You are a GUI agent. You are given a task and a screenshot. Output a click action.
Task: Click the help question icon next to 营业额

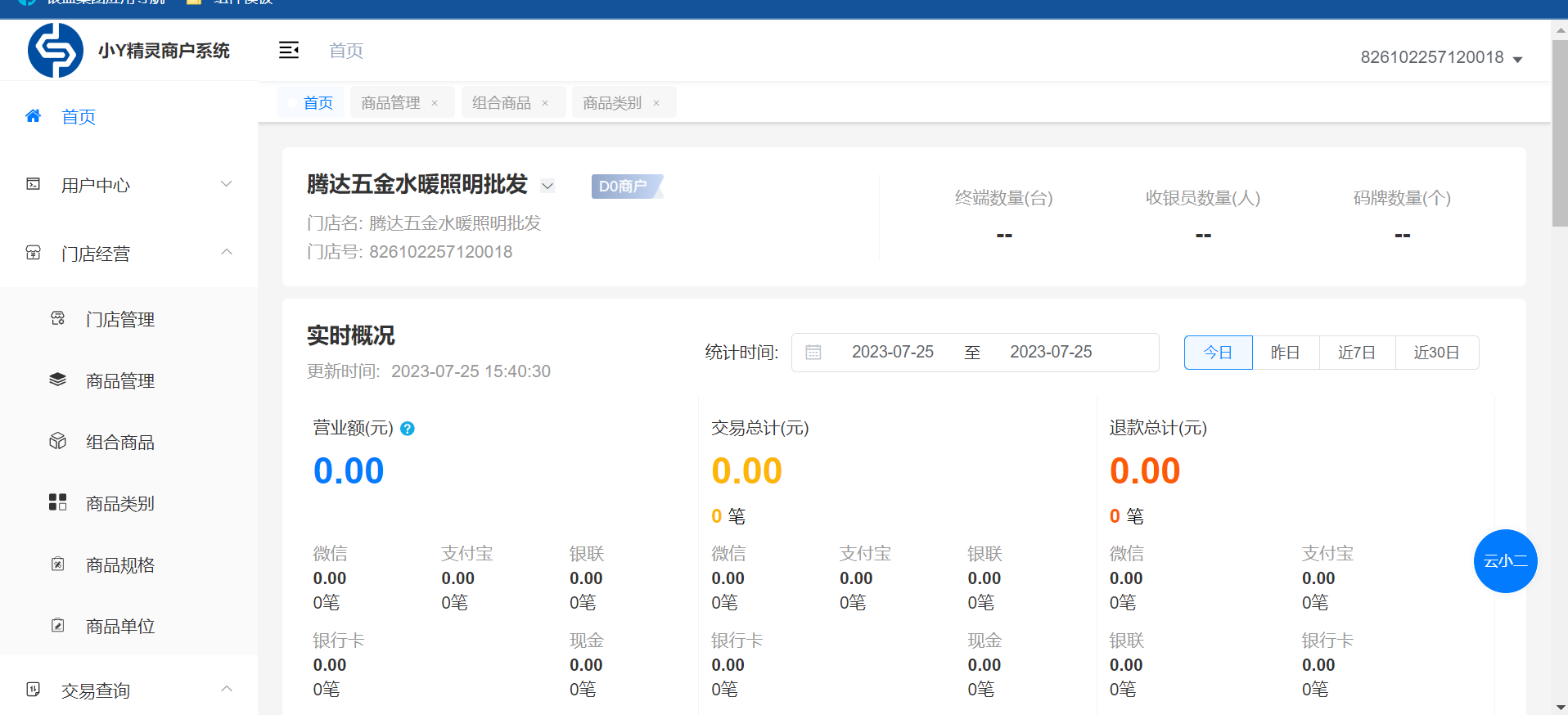pos(408,429)
